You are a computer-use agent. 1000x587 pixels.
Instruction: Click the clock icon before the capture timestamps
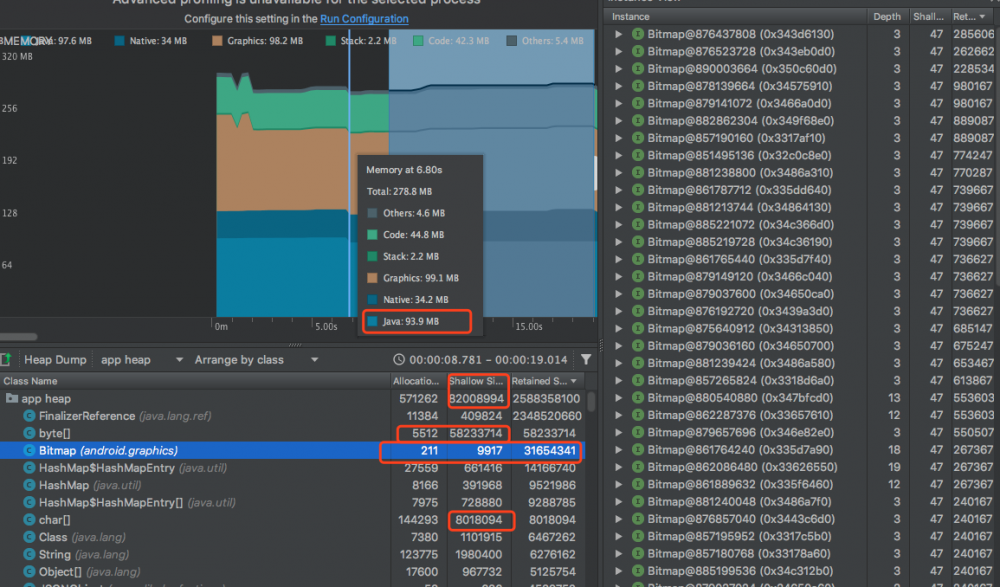click(x=399, y=359)
